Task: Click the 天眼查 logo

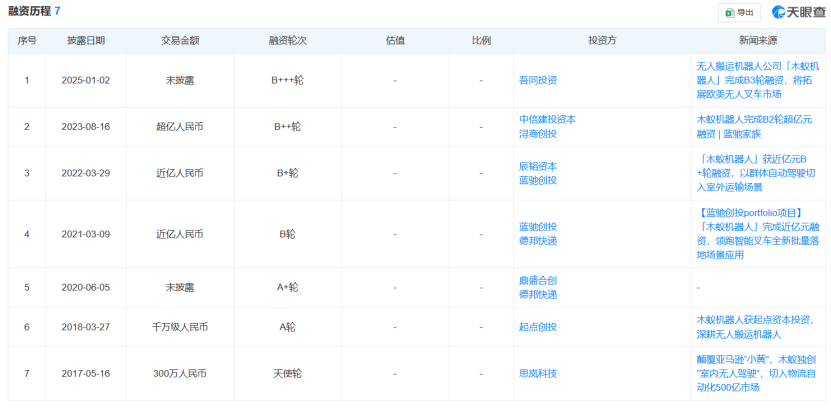Action: 798,12
